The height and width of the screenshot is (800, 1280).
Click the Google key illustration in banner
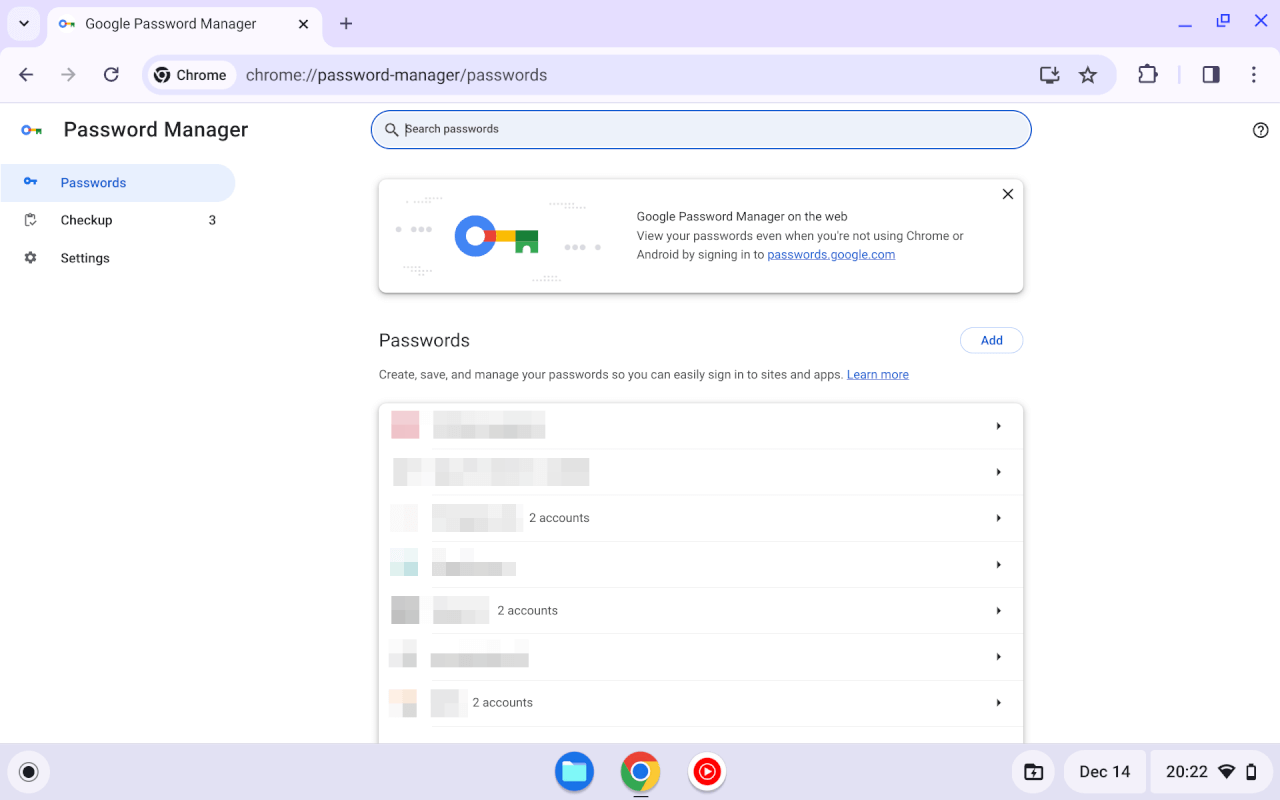coord(497,237)
